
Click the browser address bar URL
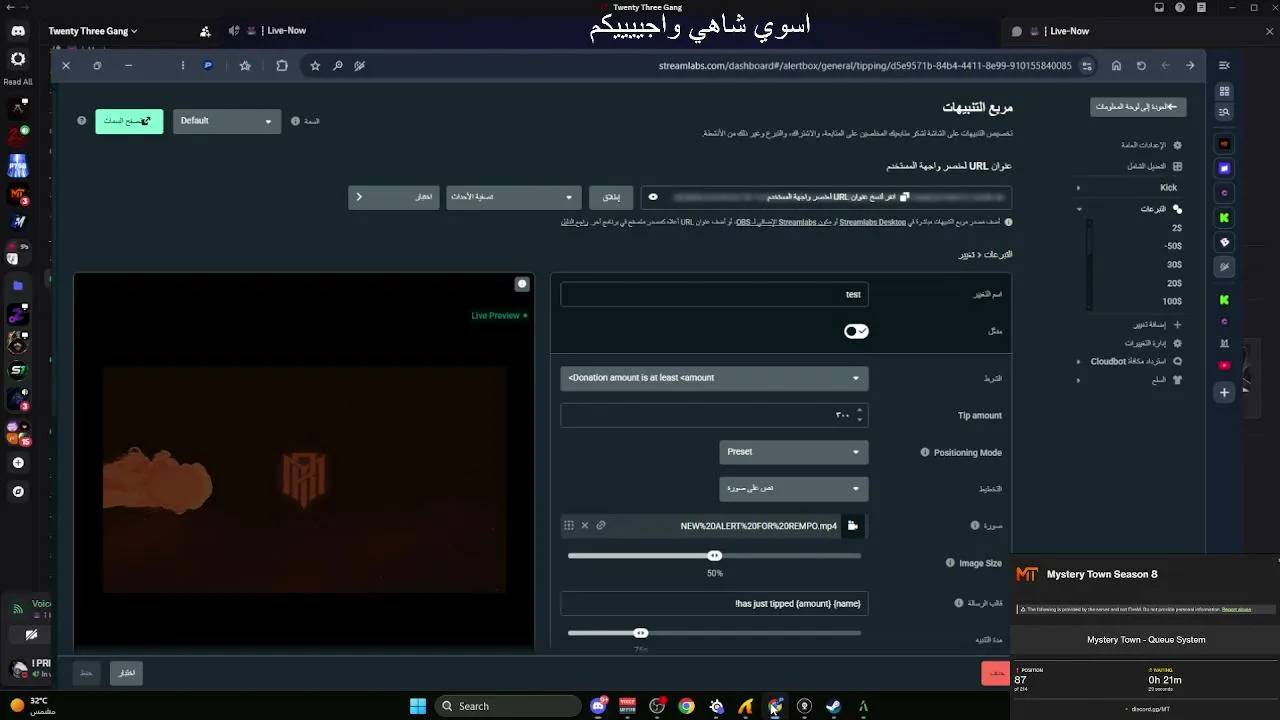[x=865, y=66]
